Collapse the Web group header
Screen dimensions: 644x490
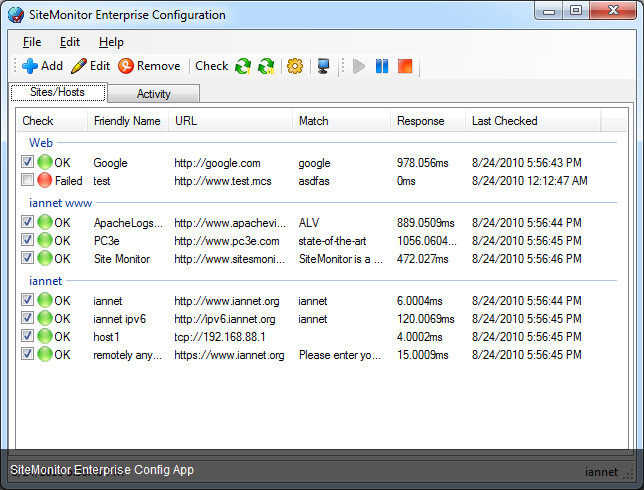[41, 143]
